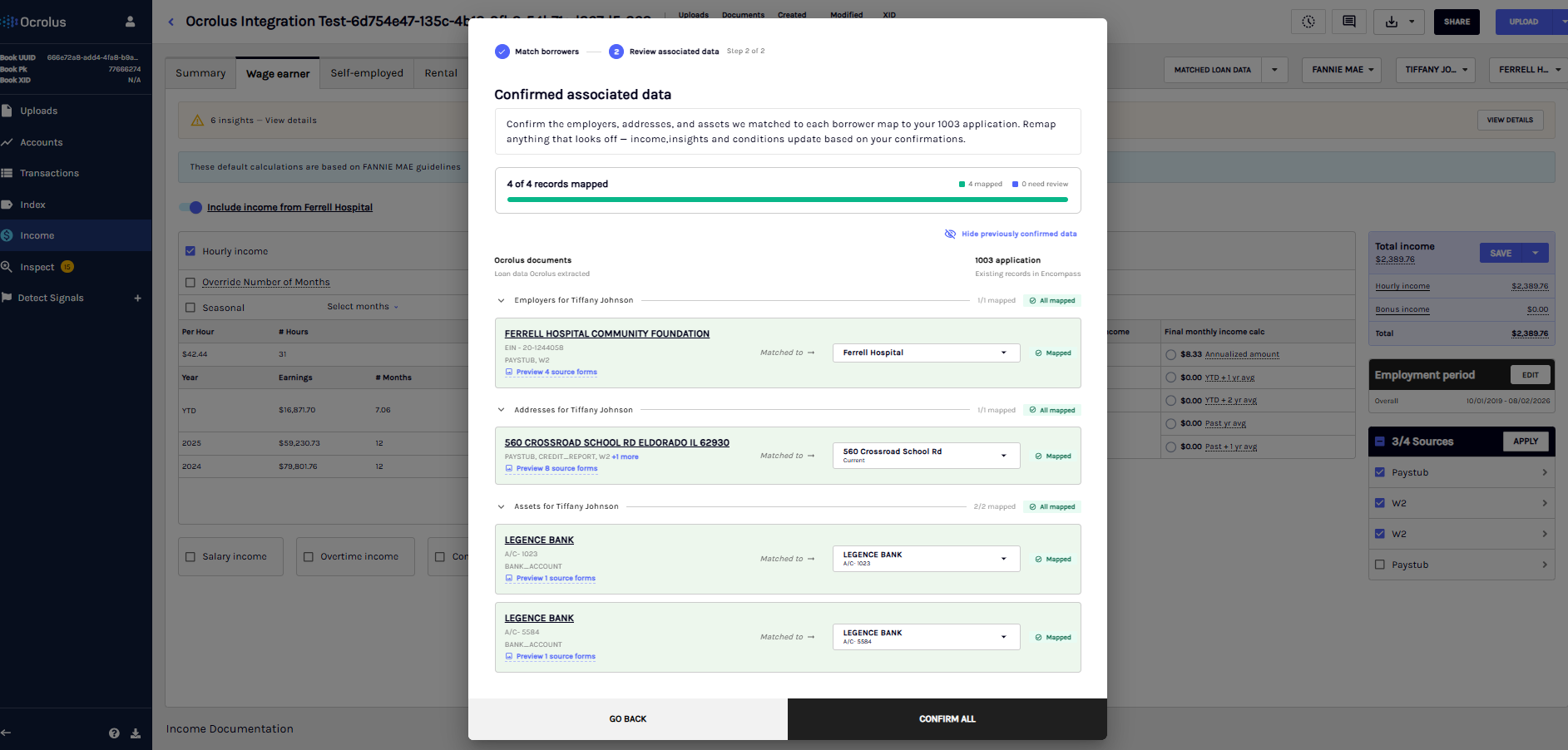Viewport: 1568px width, 750px height.
Task: Open Detect Signals in the sidebar
Action: point(50,298)
